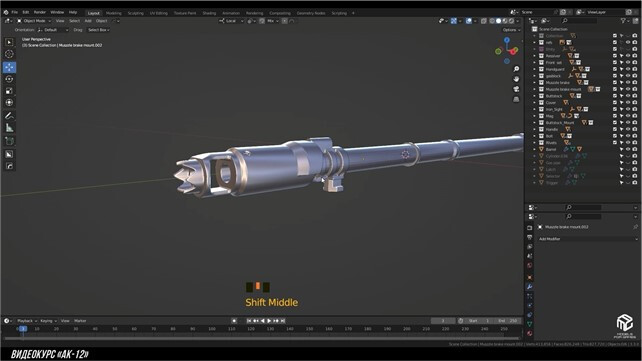This screenshot has width=642, height=361.
Task: Hide the Receiver collection with eye icon
Action: click(x=628, y=56)
